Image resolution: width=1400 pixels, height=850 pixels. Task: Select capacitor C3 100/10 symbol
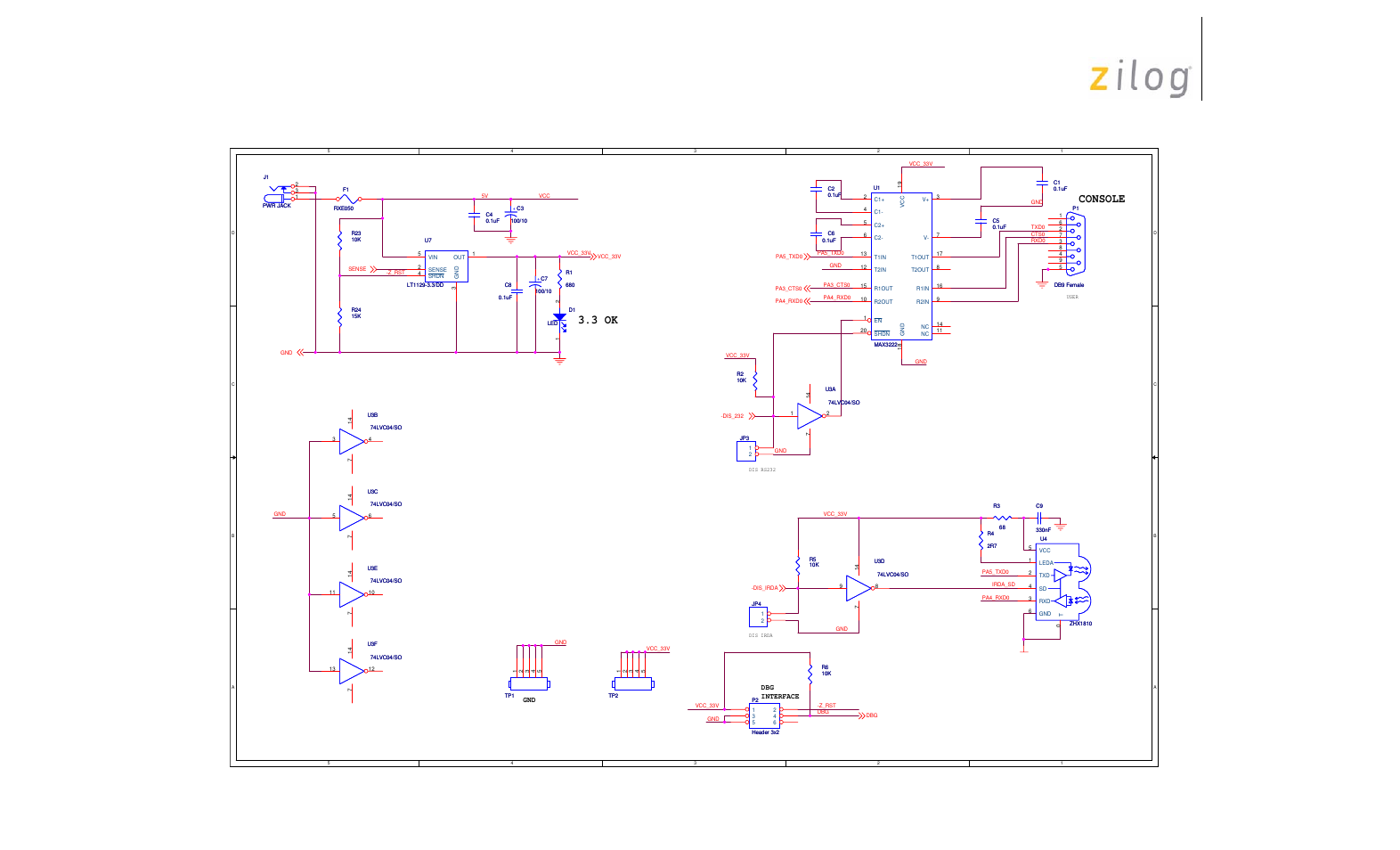[x=511, y=215]
